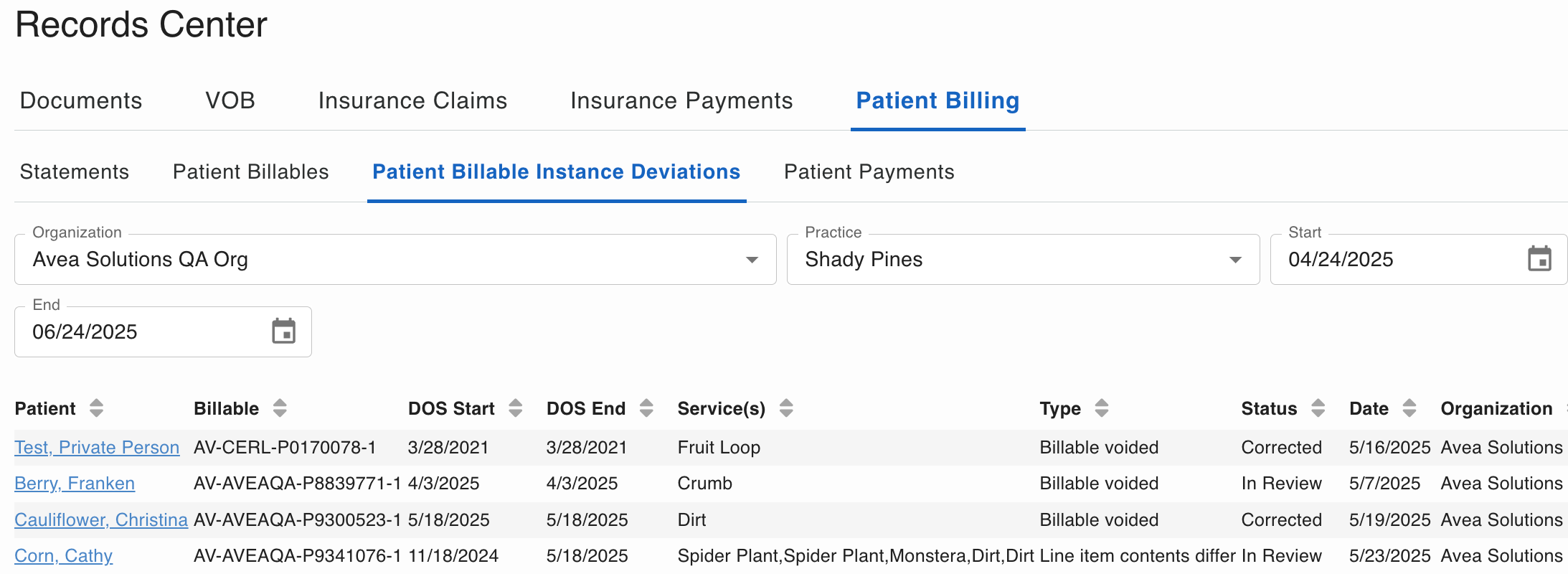The height and width of the screenshot is (574, 1568).
Task: Open the Patient Billables sub-tab
Action: coord(250,171)
